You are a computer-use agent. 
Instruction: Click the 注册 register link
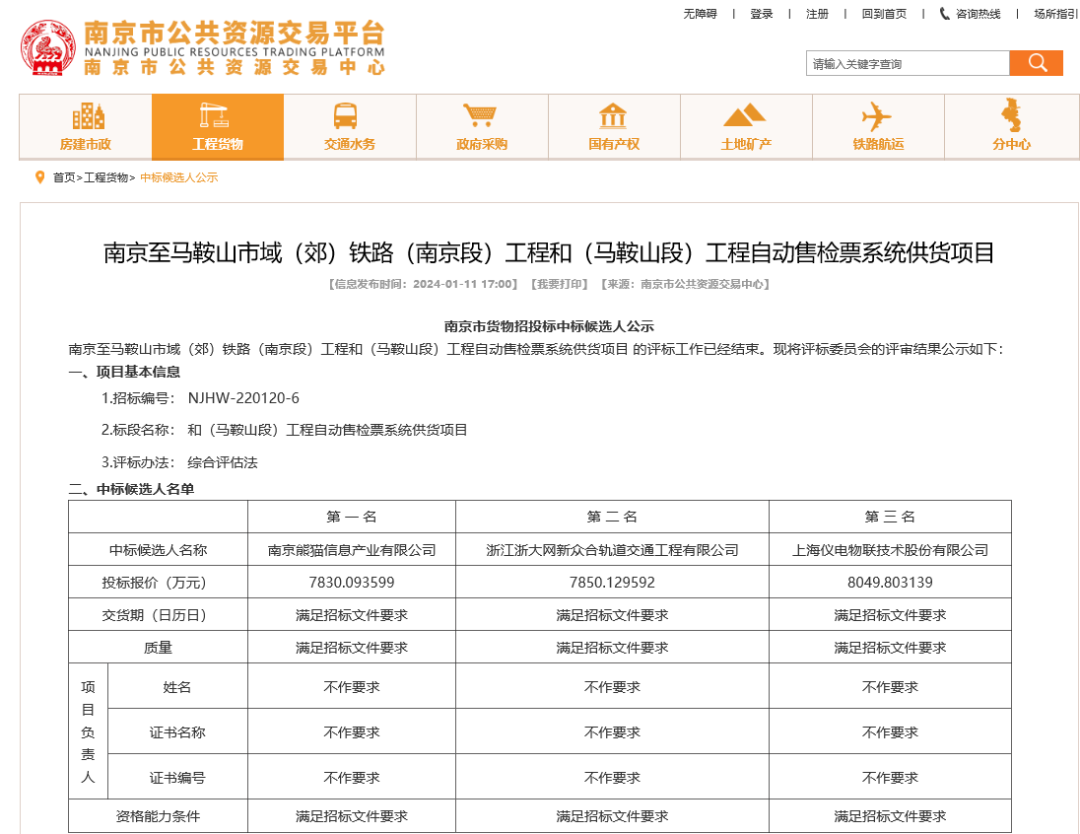817,14
